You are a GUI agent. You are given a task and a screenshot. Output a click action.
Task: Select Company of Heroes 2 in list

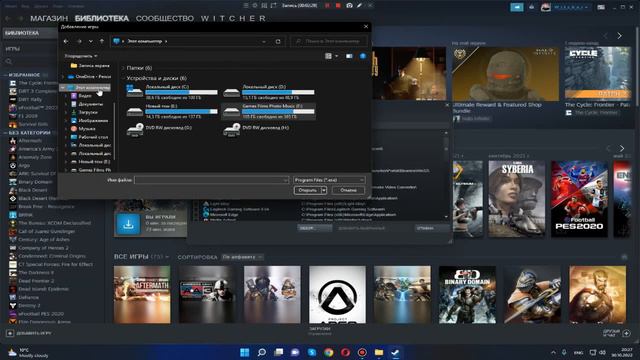pos(43,248)
